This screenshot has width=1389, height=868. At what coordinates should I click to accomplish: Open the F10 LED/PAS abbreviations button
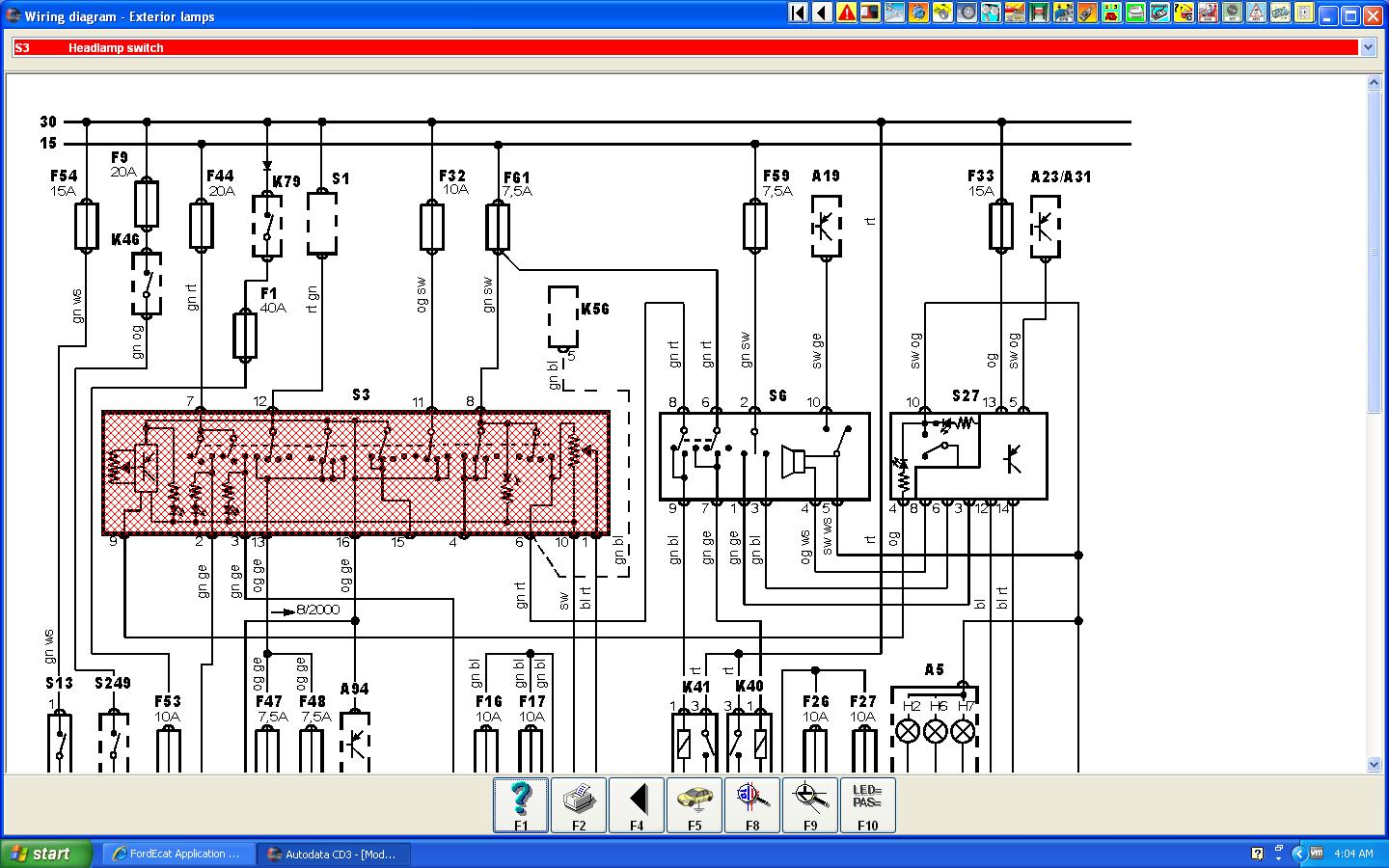868,804
